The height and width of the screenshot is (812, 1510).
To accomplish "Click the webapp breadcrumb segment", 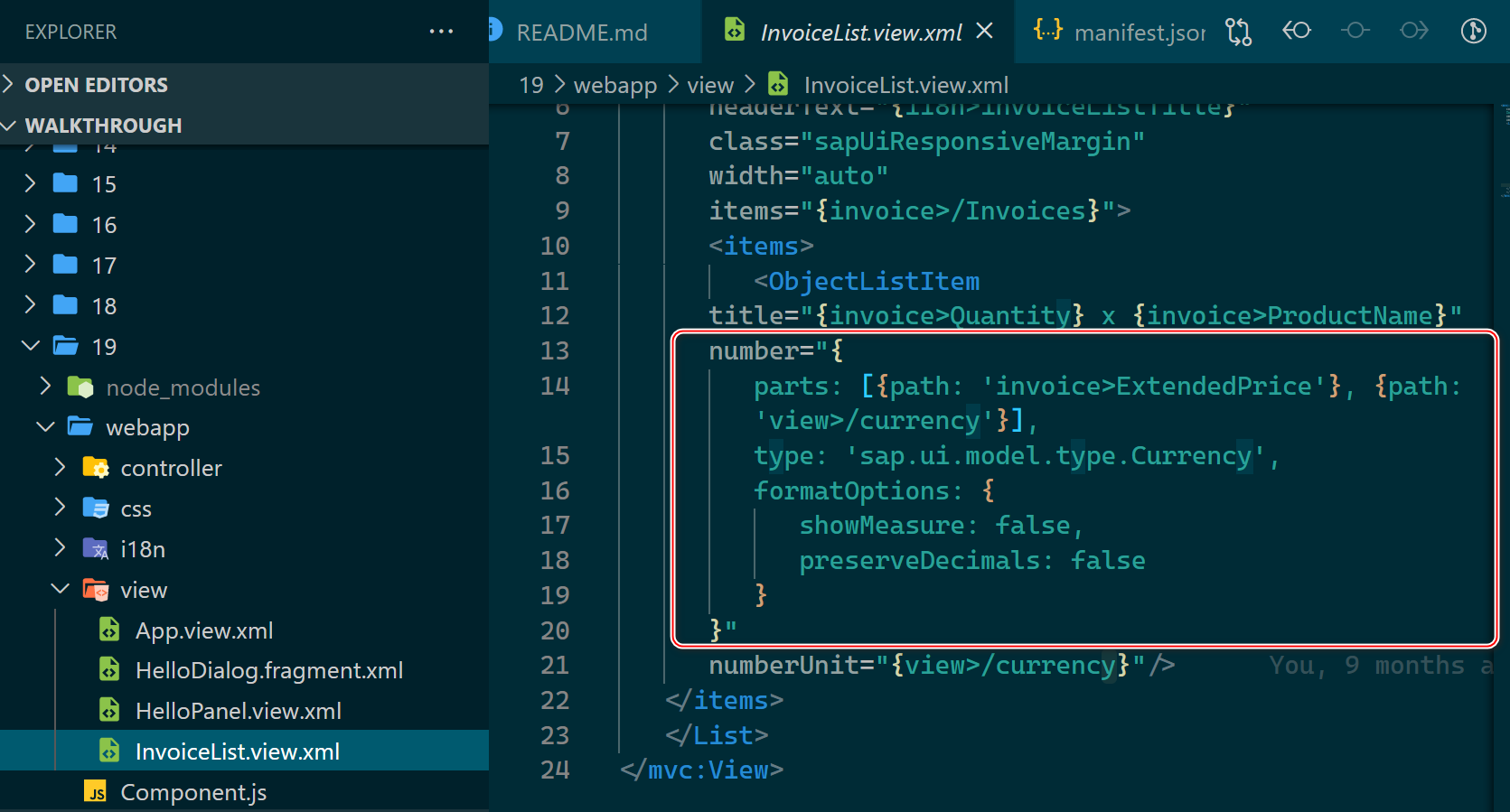I will [x=615, y=85].
